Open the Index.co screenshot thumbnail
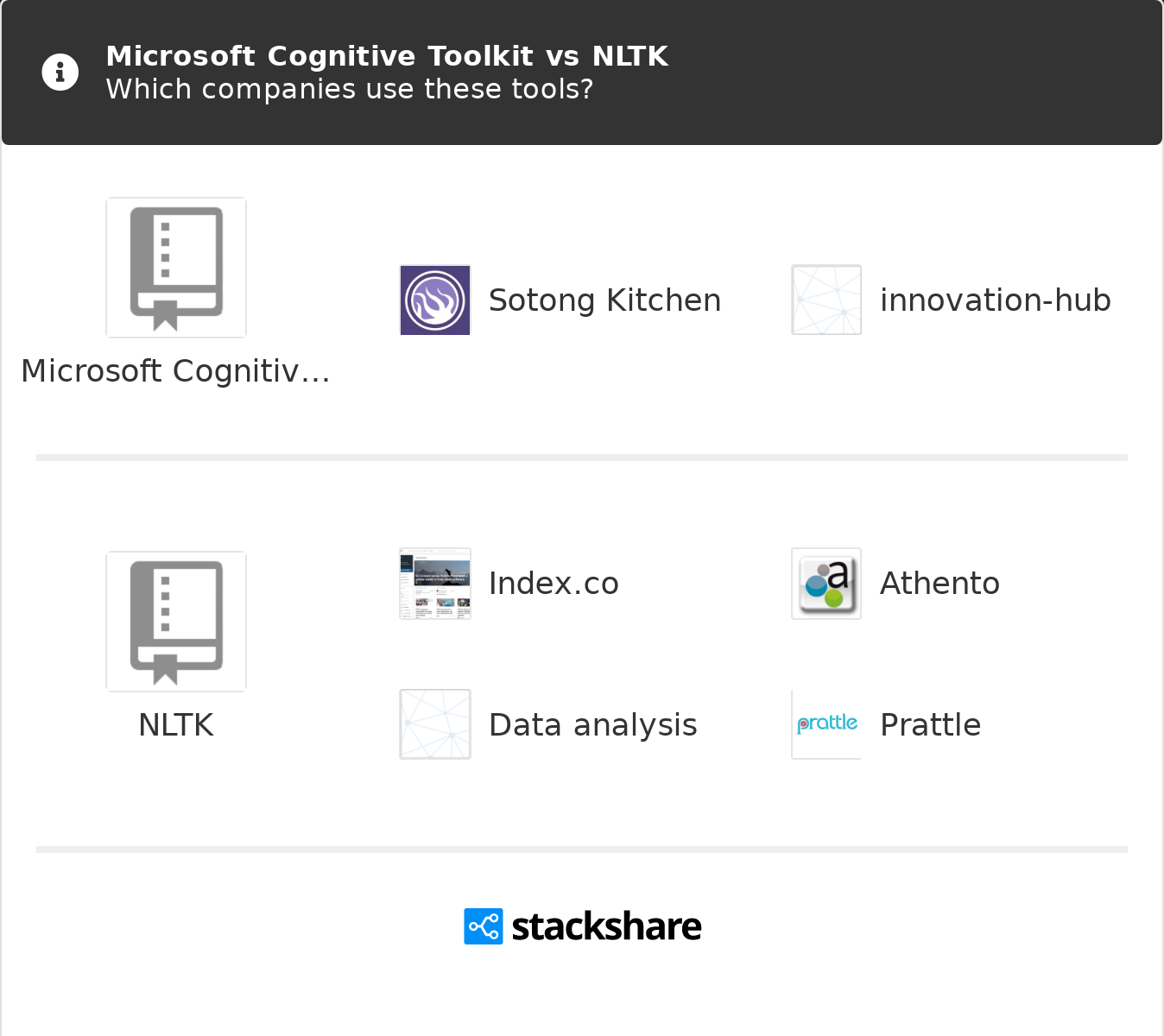1164x1036 pixels. [x=435, y=584]
